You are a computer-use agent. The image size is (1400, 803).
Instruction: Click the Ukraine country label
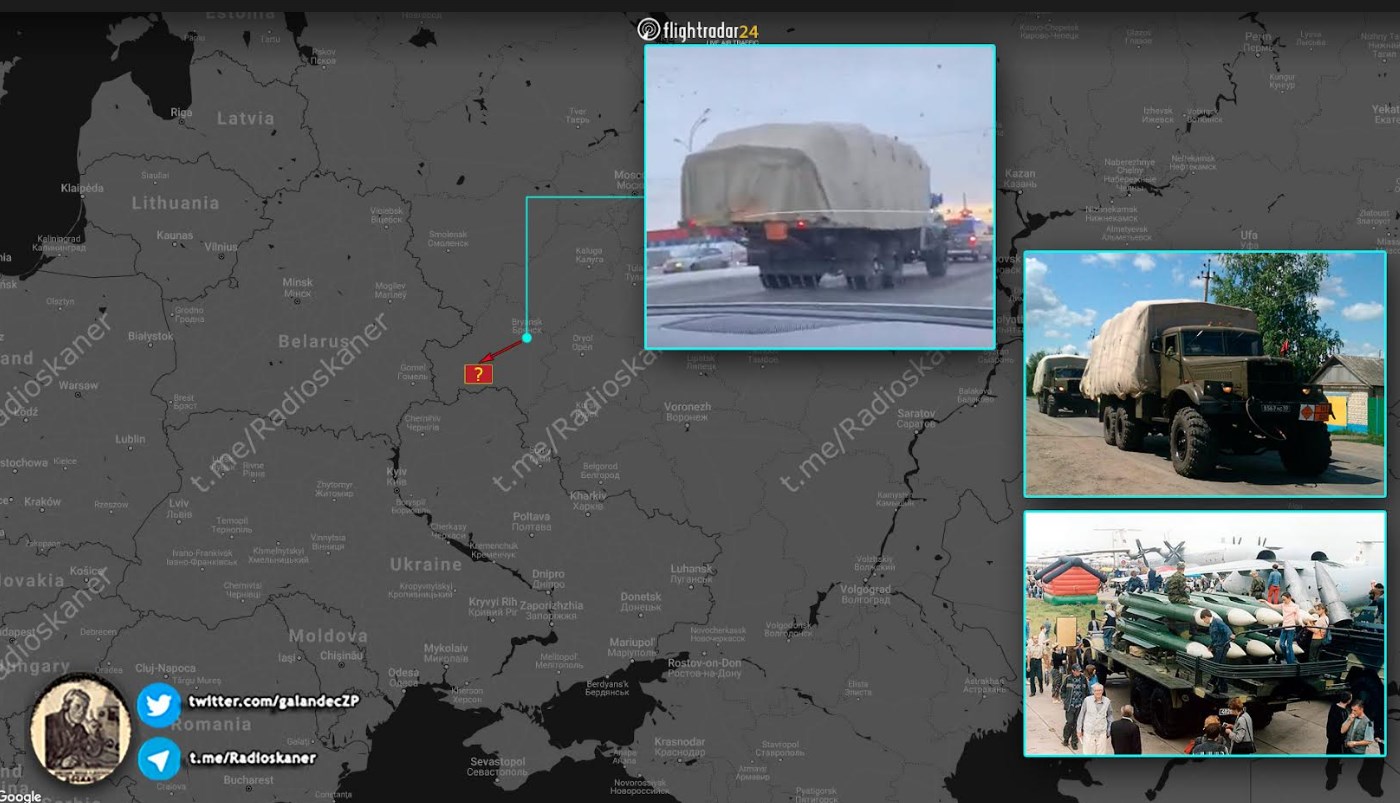(426, 564)
